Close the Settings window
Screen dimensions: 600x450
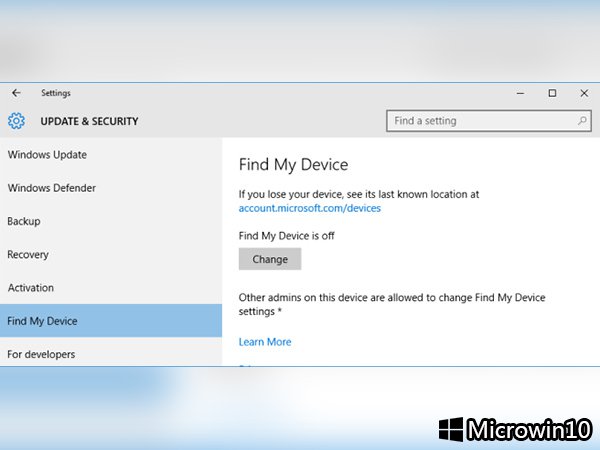pyautogui.click(x=584, y=93)
